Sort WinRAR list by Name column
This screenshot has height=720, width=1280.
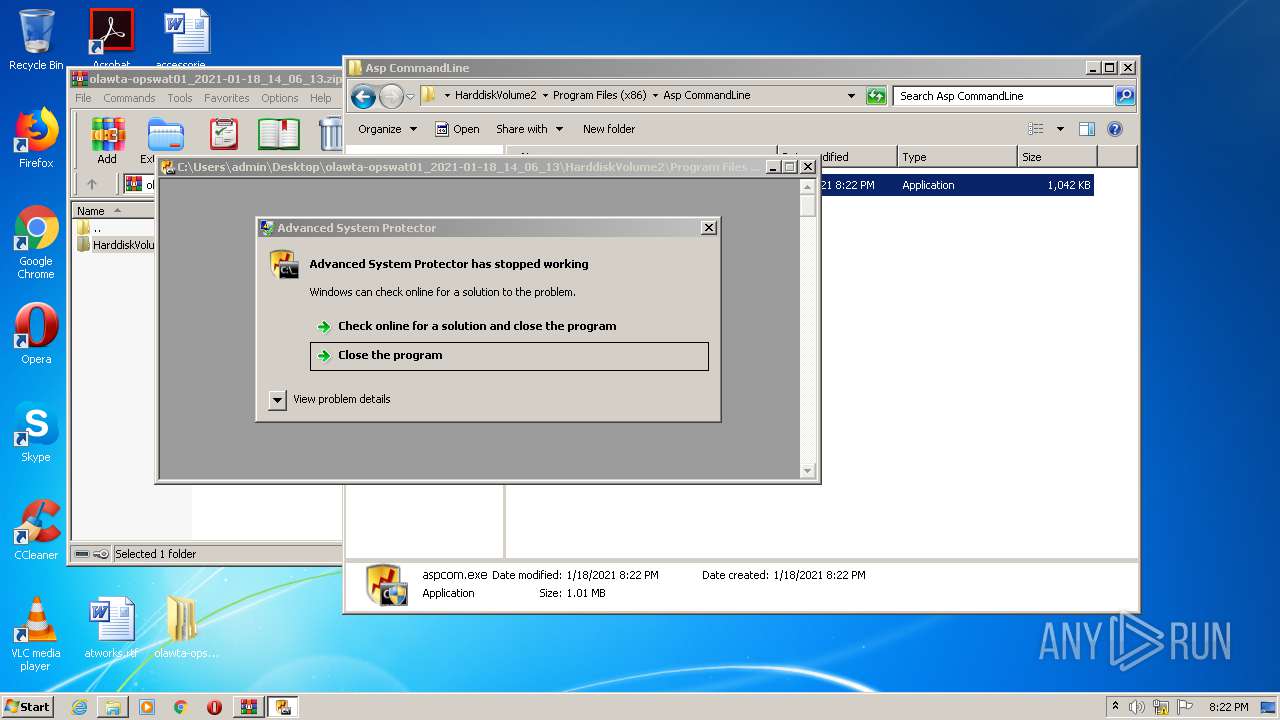click(x=112, y=211)
